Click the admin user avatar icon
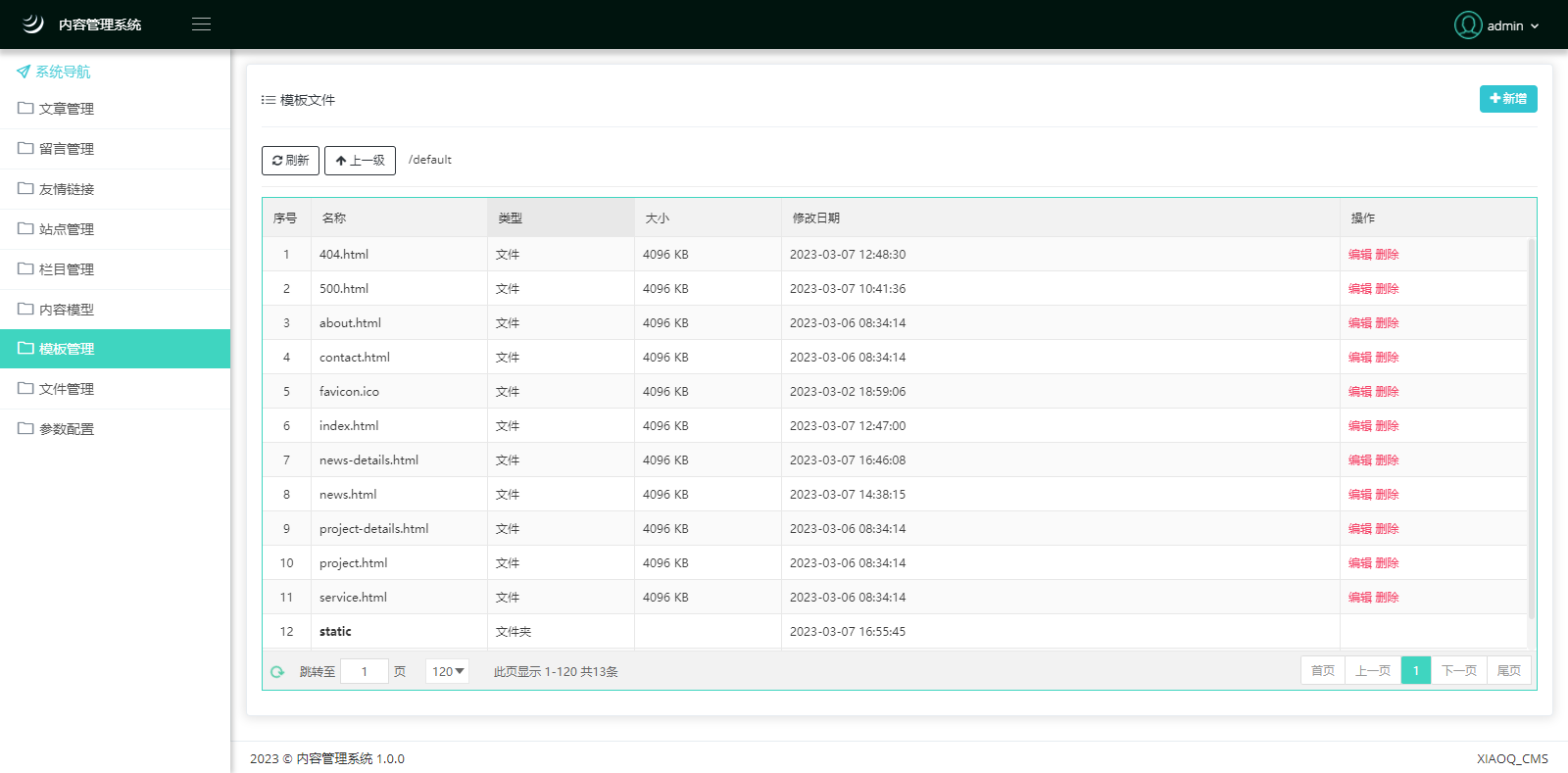 (1467, 24)
